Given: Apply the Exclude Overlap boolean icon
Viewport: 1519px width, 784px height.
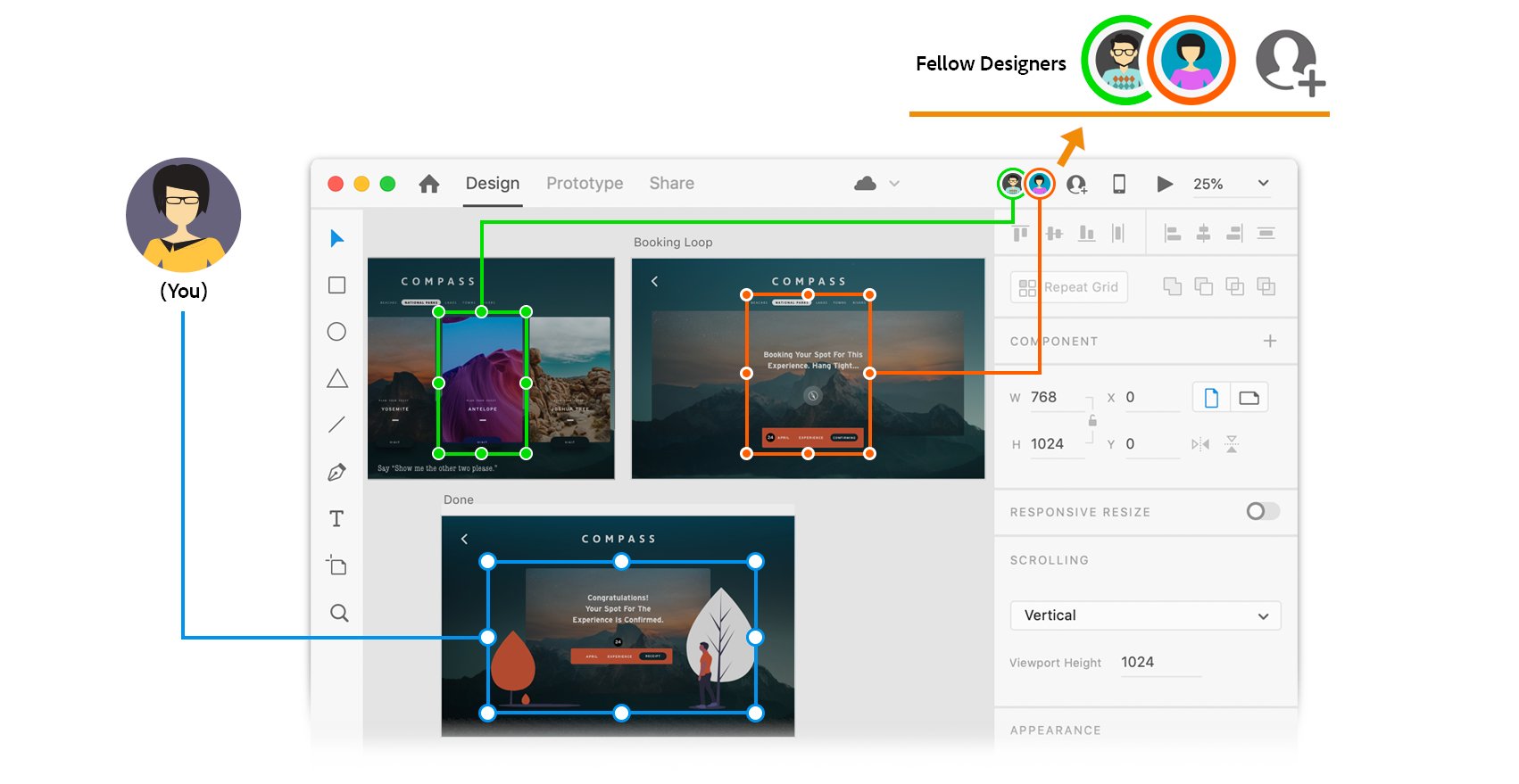Looking at the screenshot, I should (x=1266, y=286).
